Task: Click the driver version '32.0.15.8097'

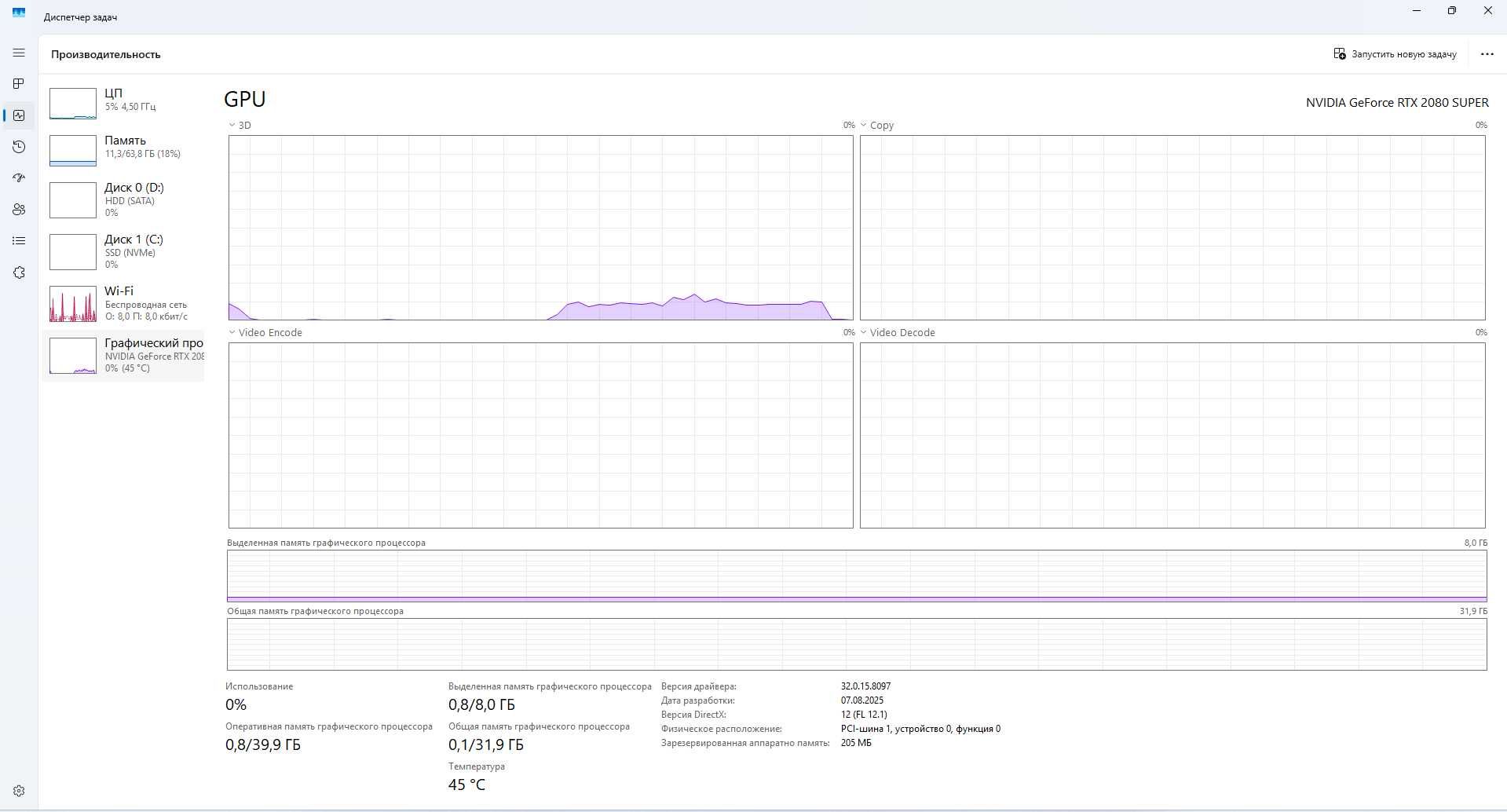Action: tap(865, 686)
